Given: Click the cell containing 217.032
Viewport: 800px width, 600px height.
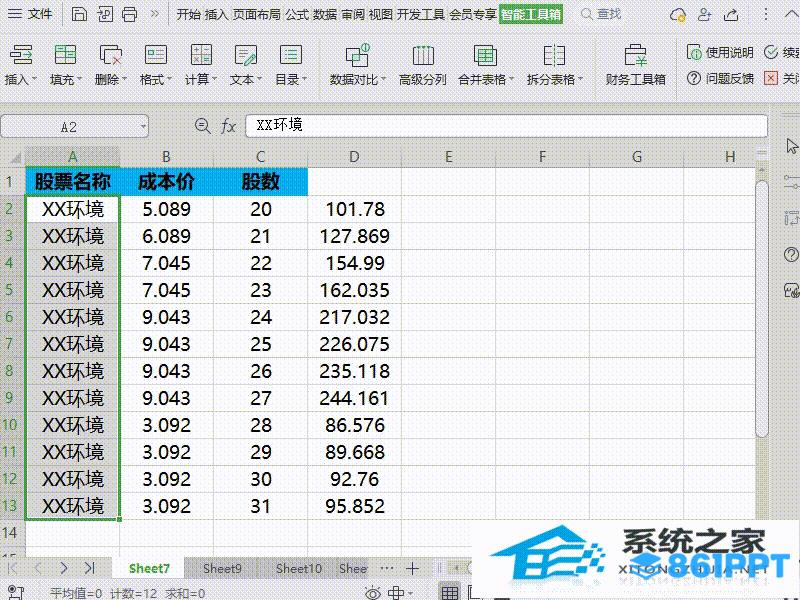Looking at the screenshot, I should (354, 317).
